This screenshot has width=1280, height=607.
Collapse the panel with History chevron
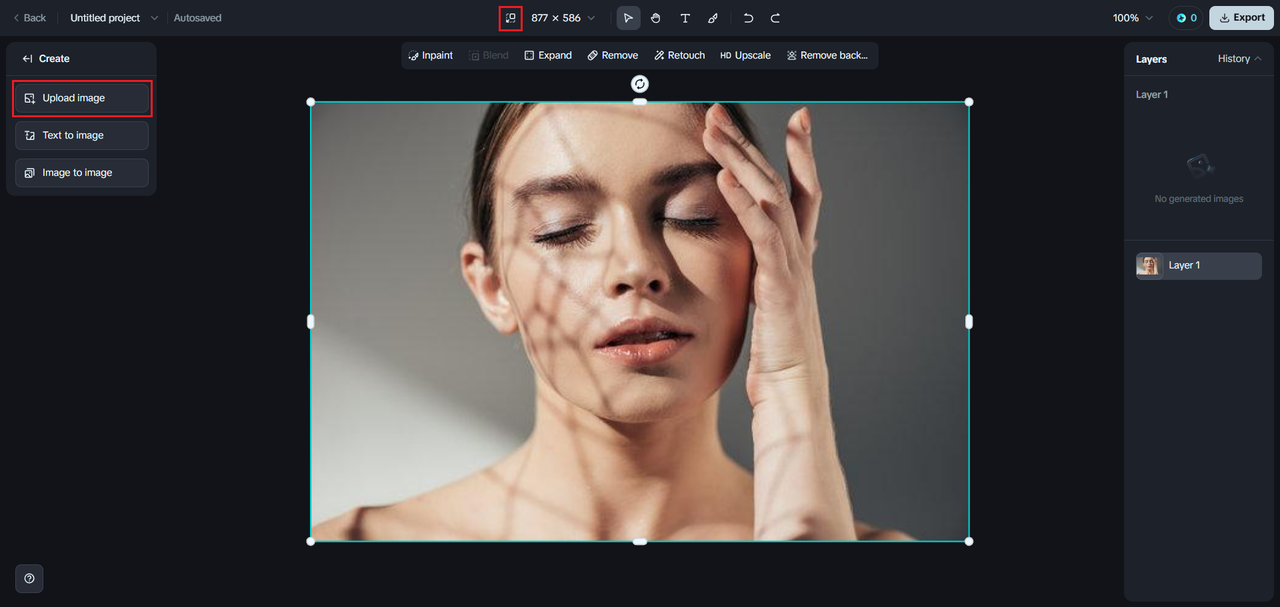[x=1257, y=59]
